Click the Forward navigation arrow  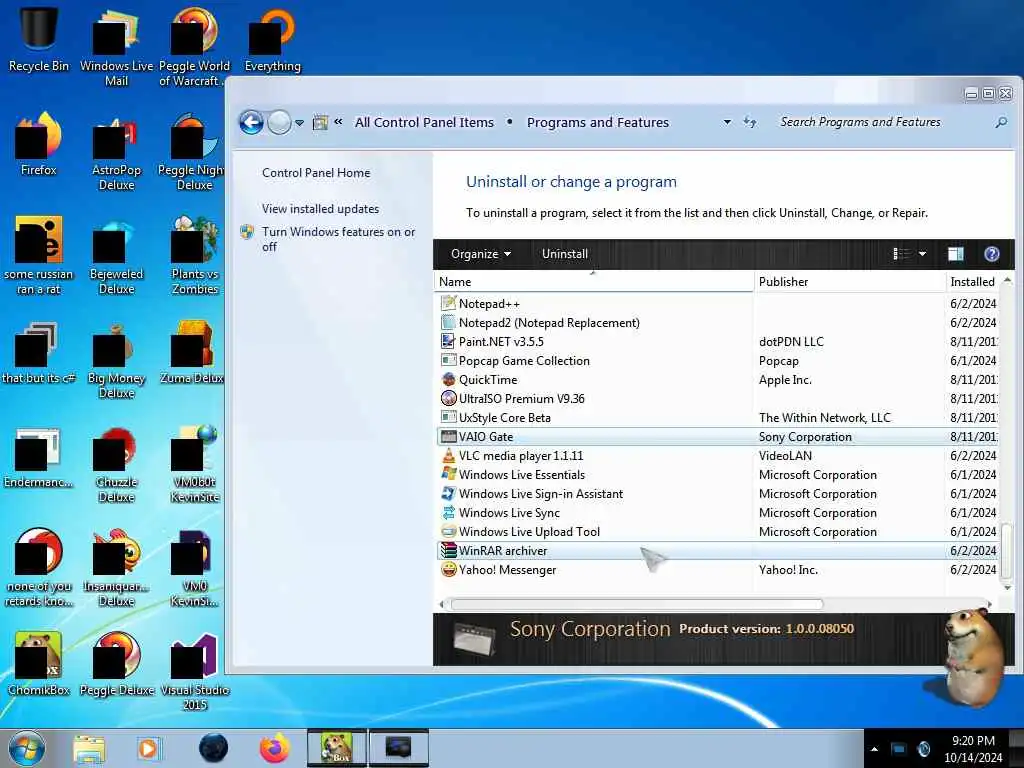(x=280, y=122)
